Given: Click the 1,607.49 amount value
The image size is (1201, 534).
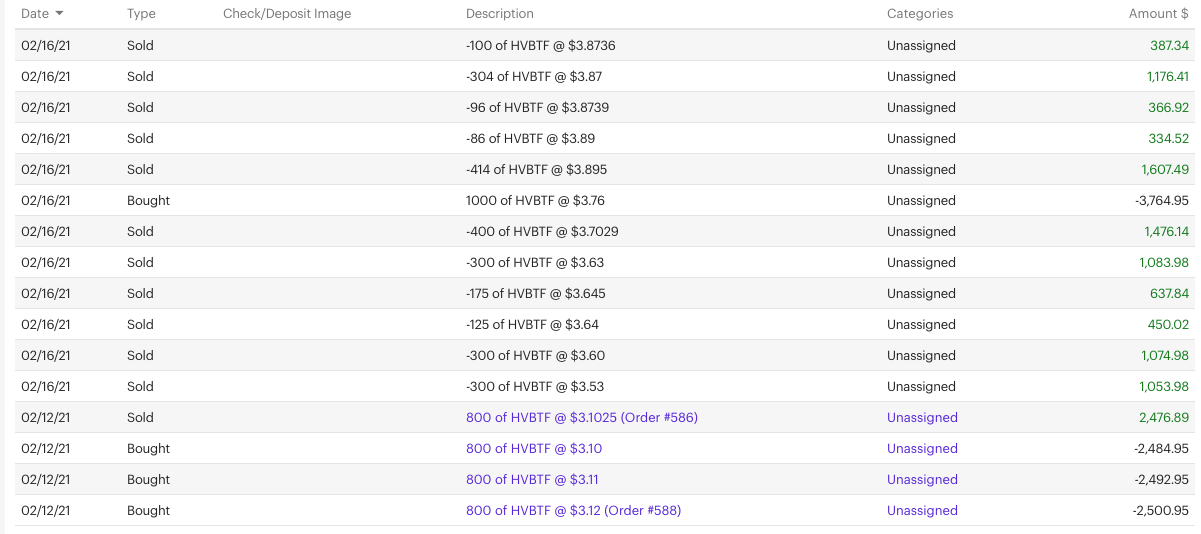Looking at the screenshot, I should coord(1165,170).
